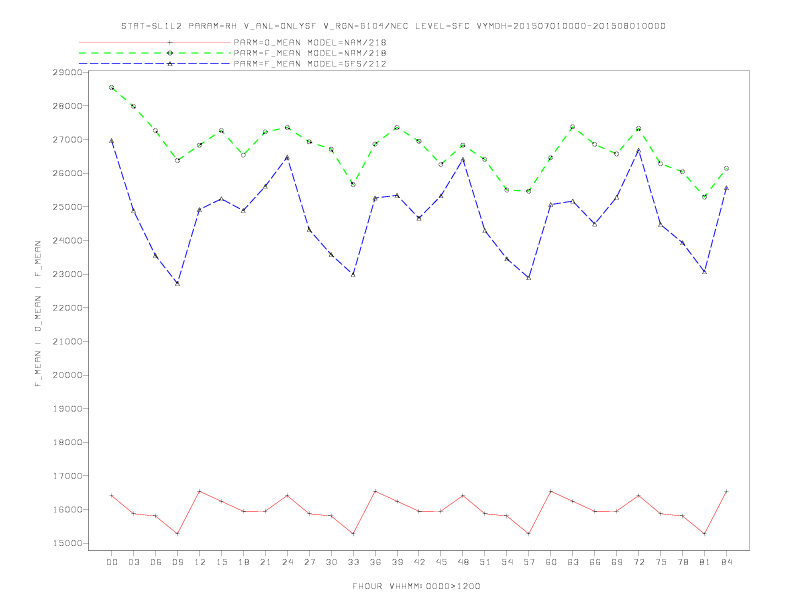
Task: Select legend entry PARM=F_MEAN MODEL=GFS/212
Action: click(310, 64)
